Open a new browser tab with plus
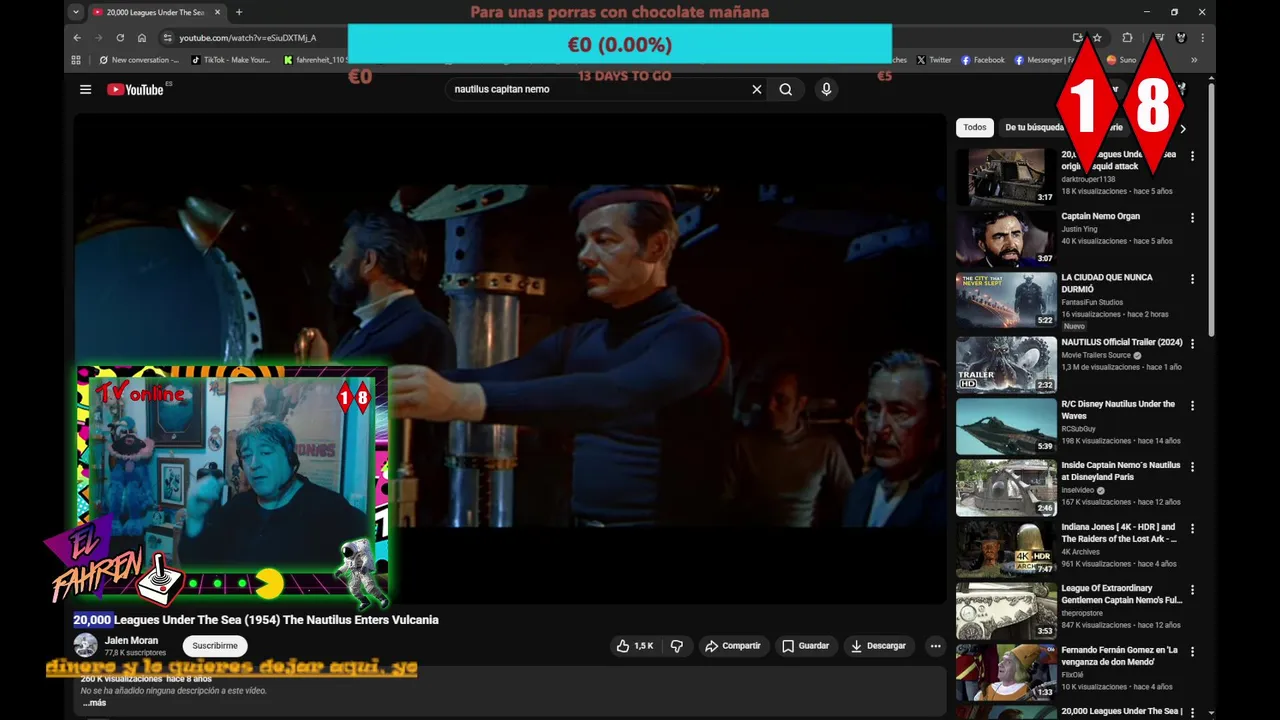Image resolution: width=1280 pixels, height=720 pixels. click(239, 12)
